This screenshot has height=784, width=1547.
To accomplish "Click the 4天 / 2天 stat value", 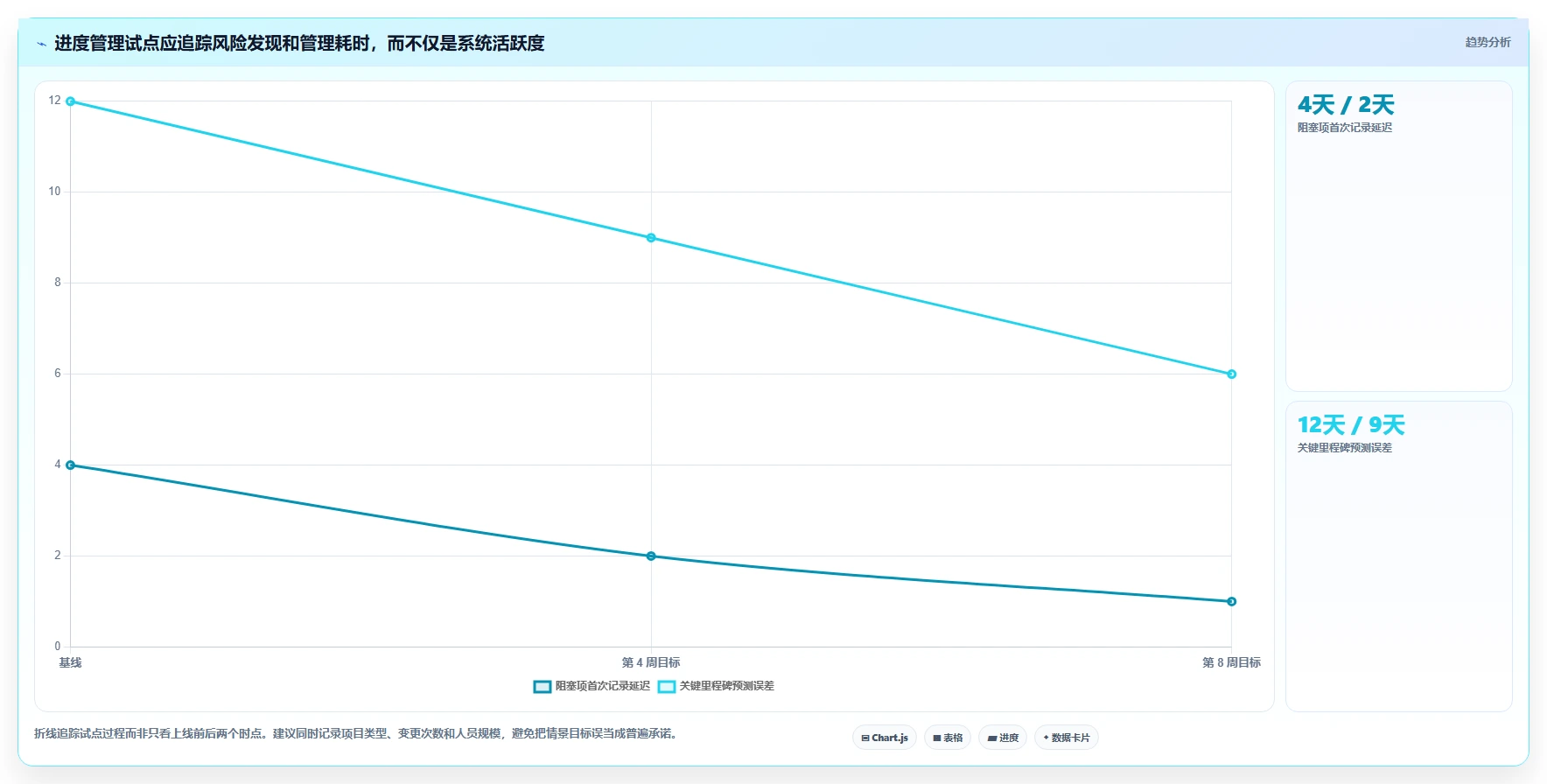I will 1346,105.
